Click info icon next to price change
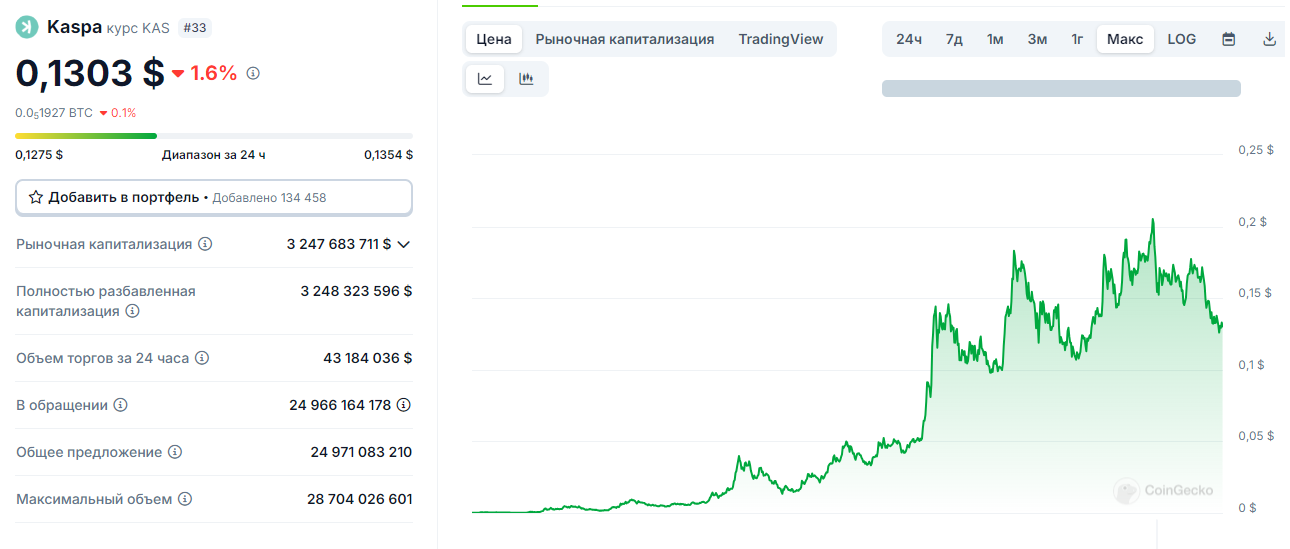The image size is (1290, 549). (253, 73)
